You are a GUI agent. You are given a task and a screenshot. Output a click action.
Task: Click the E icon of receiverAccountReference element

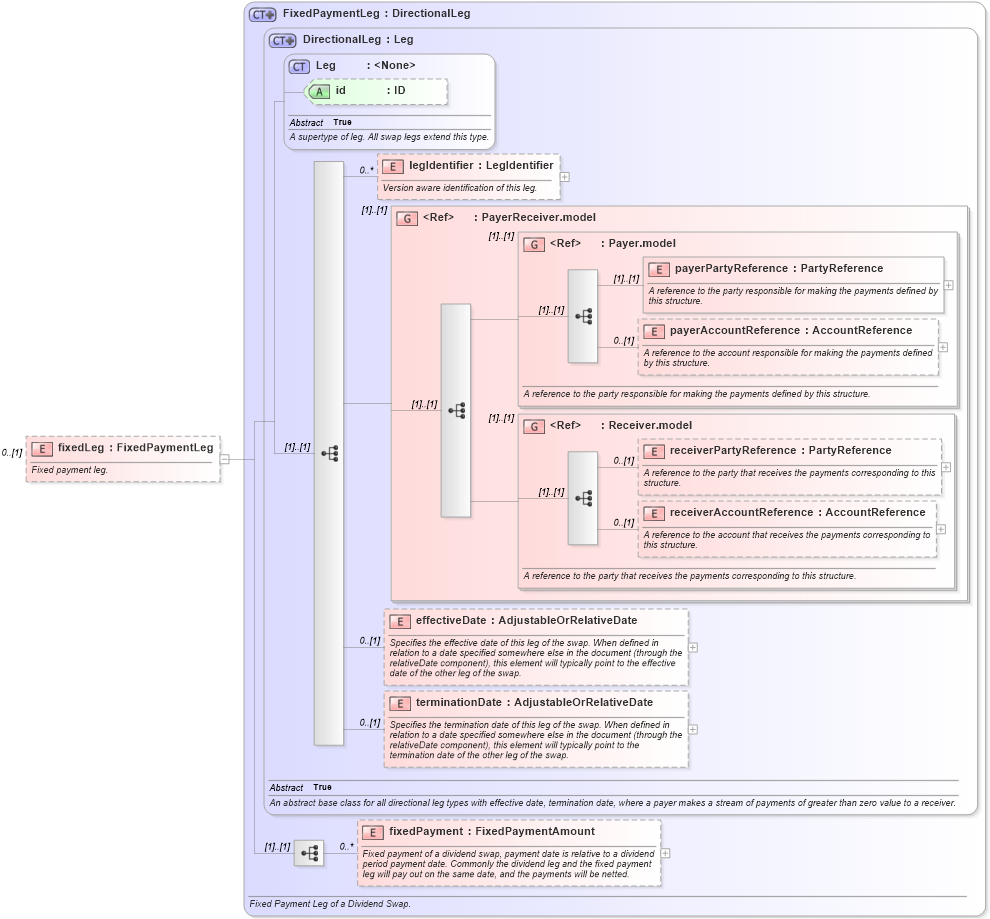(x=655, y=512)
